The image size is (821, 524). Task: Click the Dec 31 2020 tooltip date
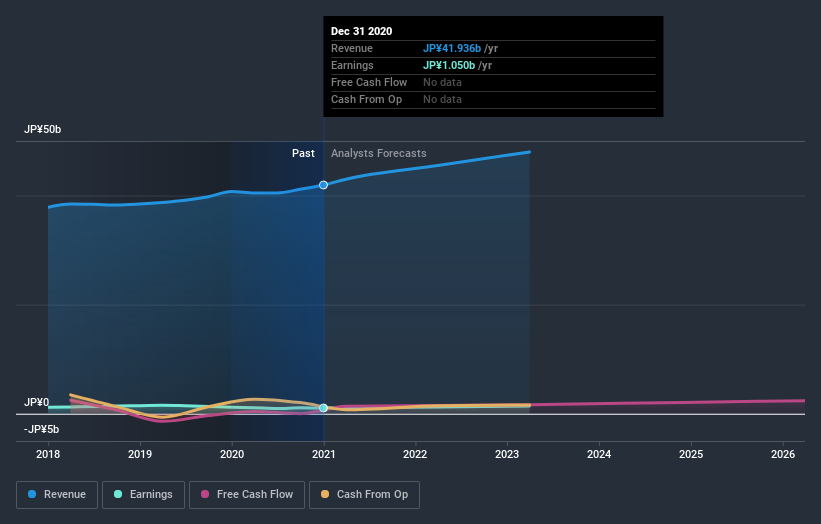361,31
